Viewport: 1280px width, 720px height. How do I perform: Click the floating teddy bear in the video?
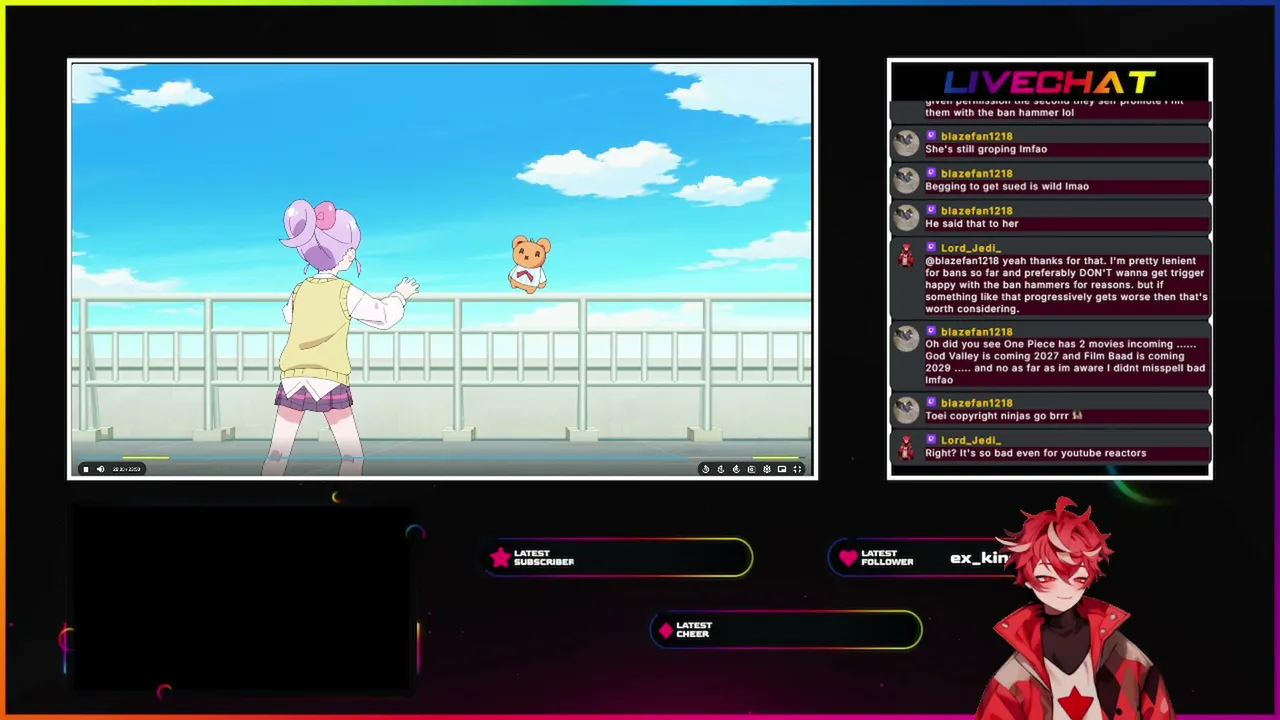pyautogui.click(x=529, y=264)
